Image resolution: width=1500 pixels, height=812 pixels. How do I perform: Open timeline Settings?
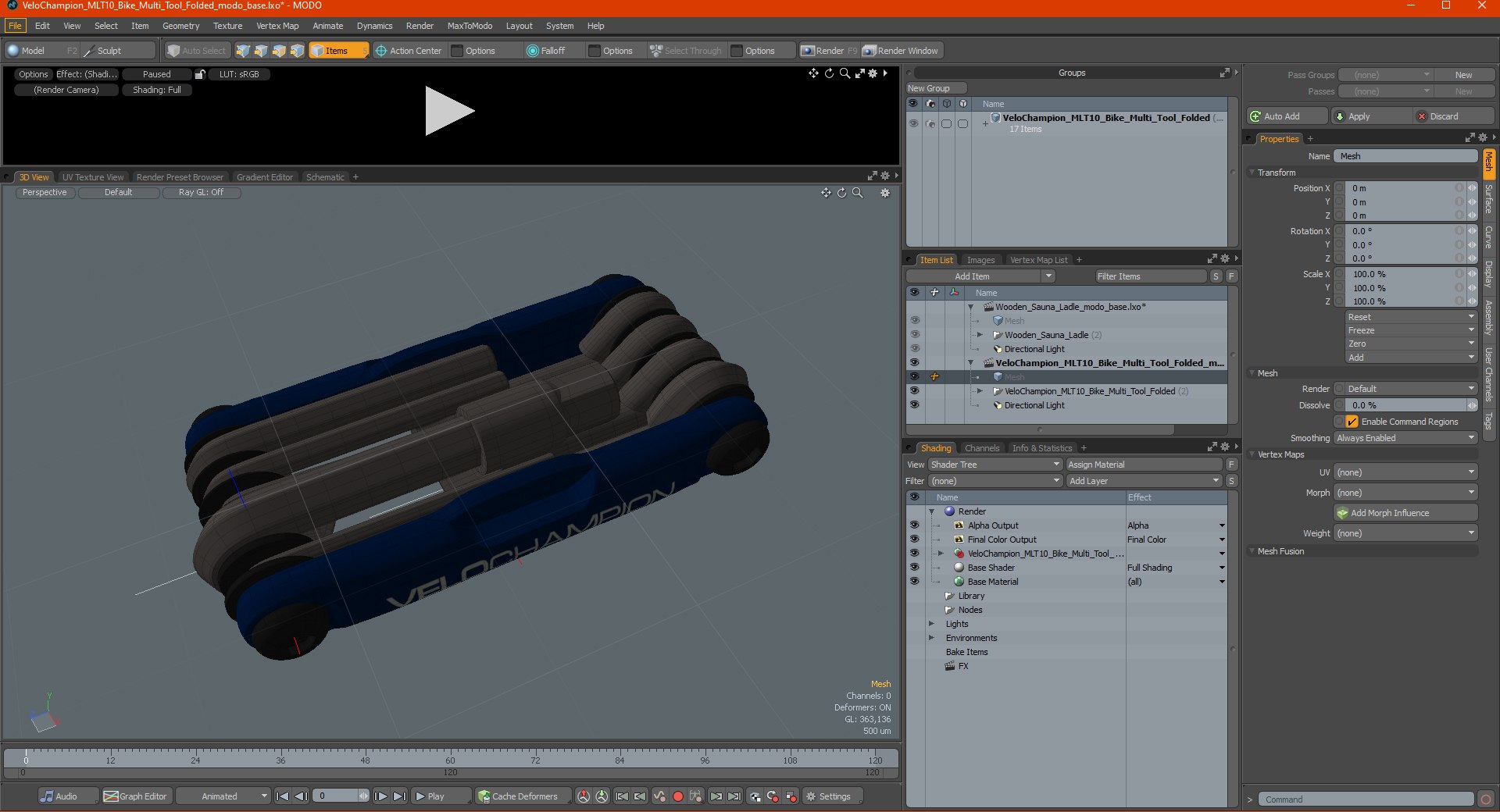833,796
